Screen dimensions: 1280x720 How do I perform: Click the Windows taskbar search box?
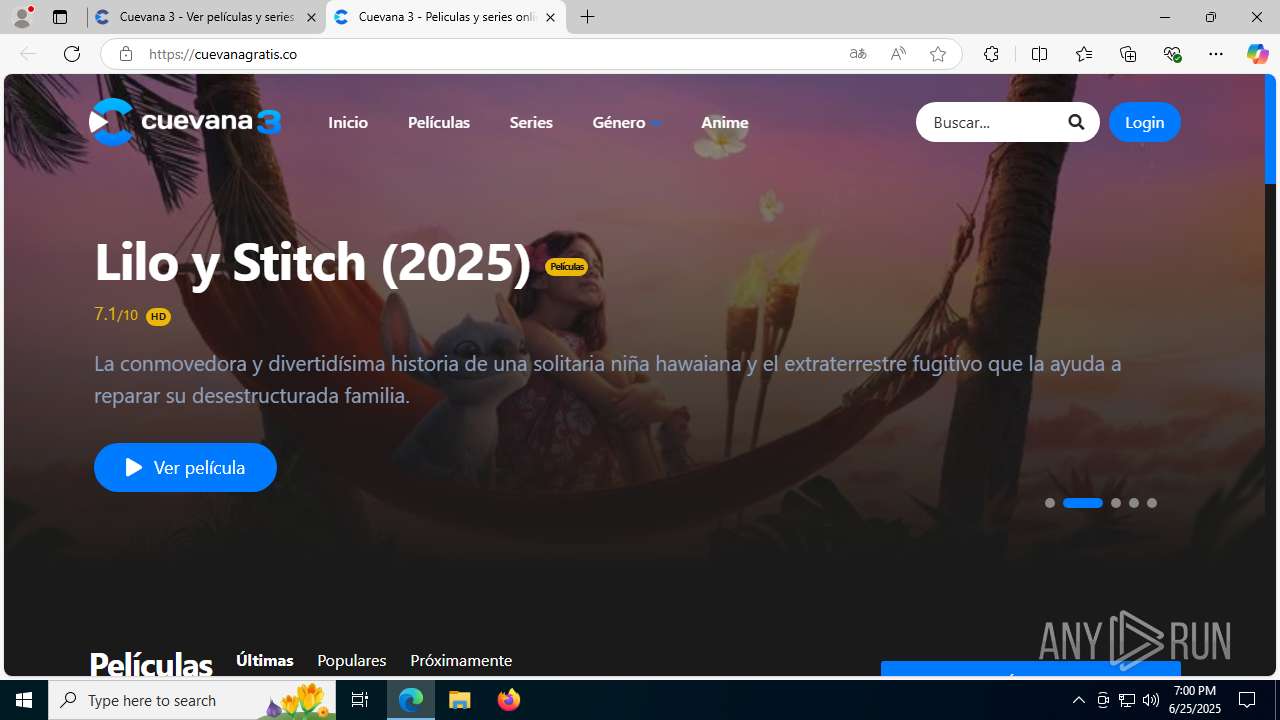pyautogui.click(x=192, y=700)
